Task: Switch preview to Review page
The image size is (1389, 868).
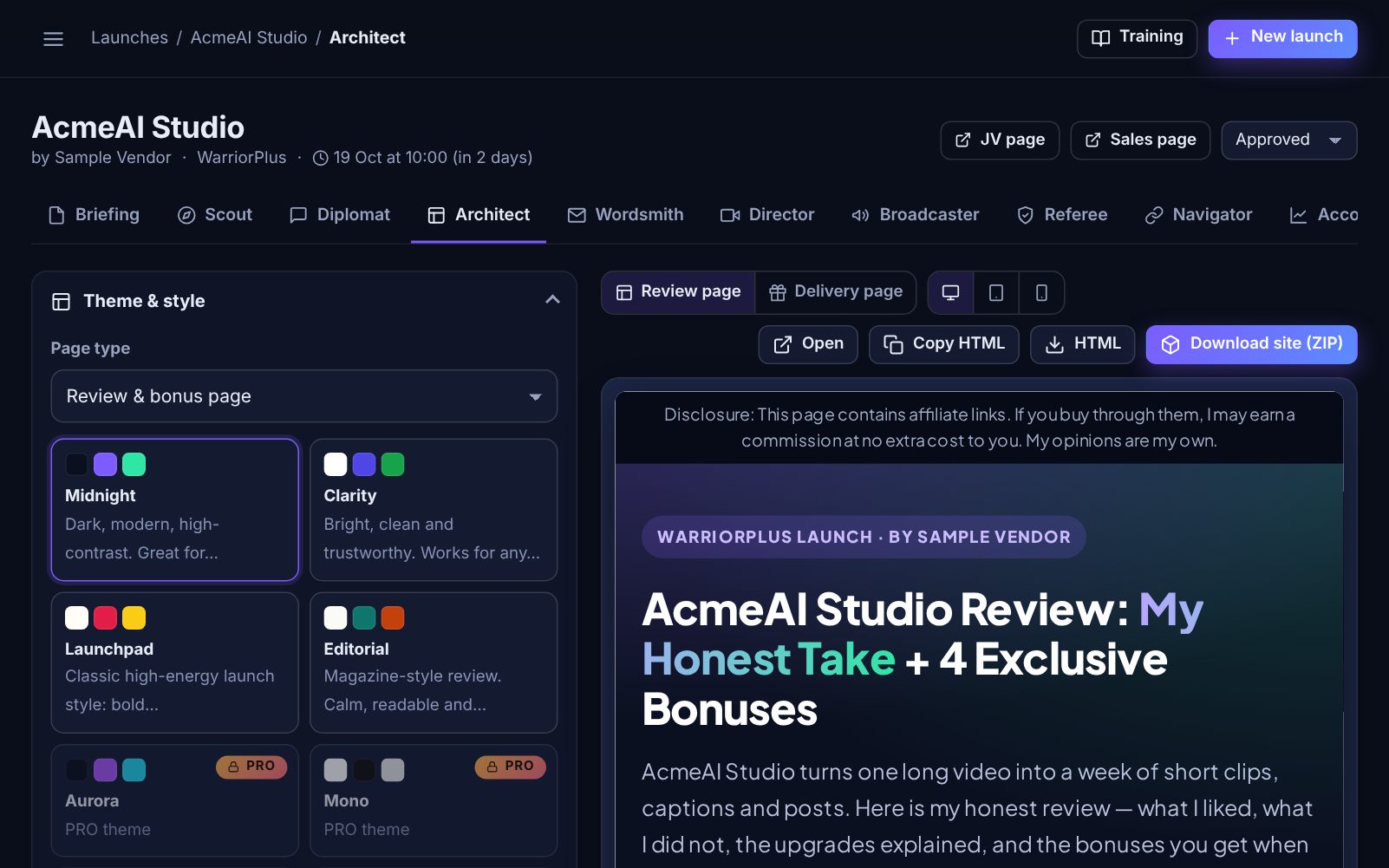Action: click(678, 292)
